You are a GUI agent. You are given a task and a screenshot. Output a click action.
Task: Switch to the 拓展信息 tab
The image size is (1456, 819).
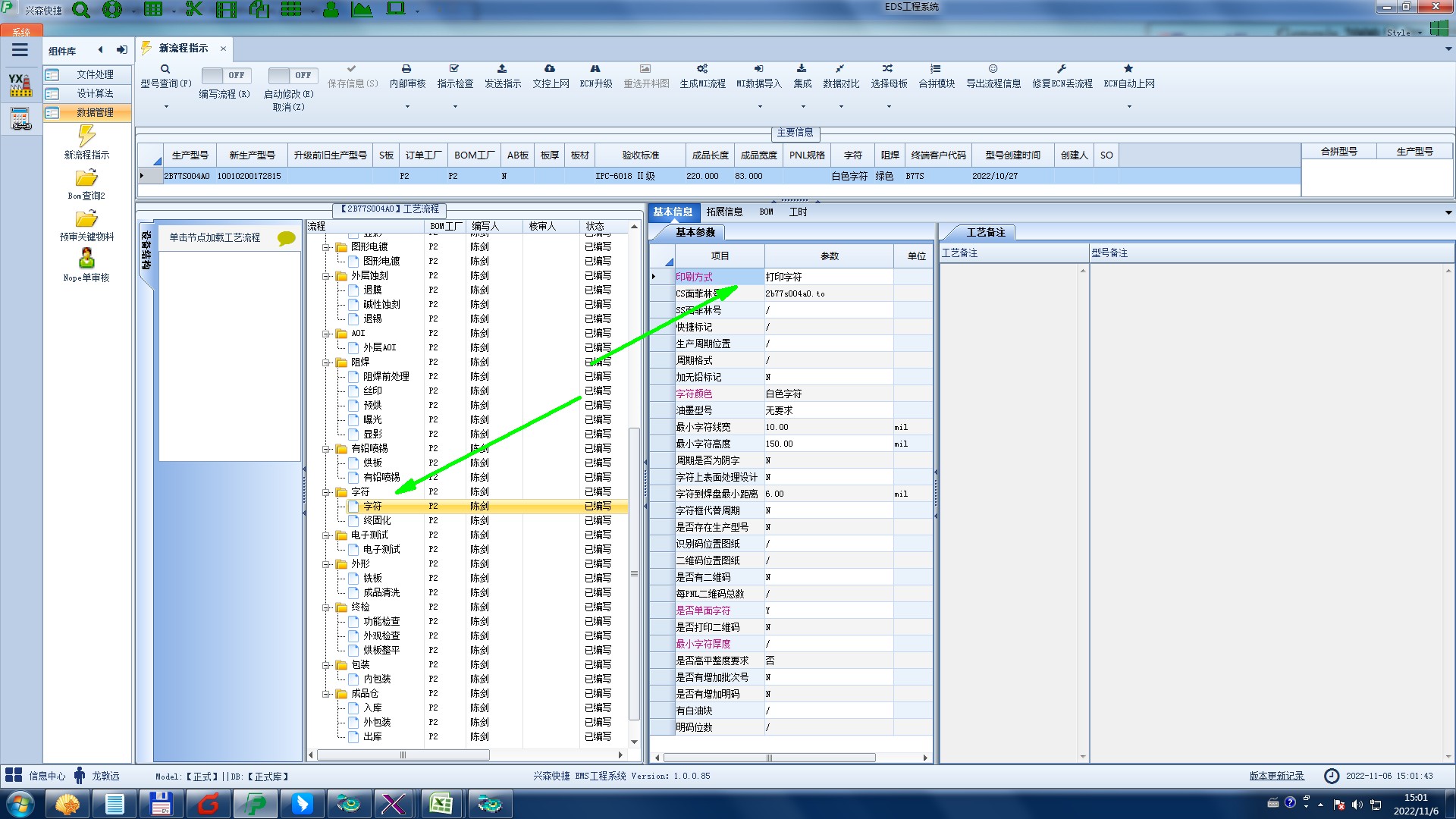point(724,212)
